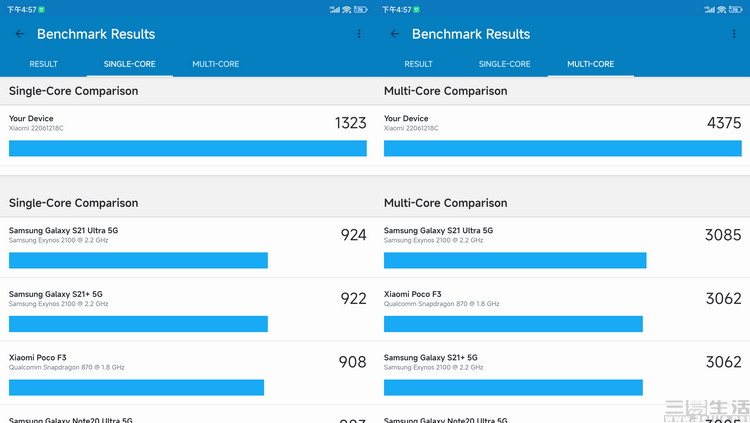Select 'Your Device' label in single-core list
This screenshot has width=750, height=423.
[31, 118]
